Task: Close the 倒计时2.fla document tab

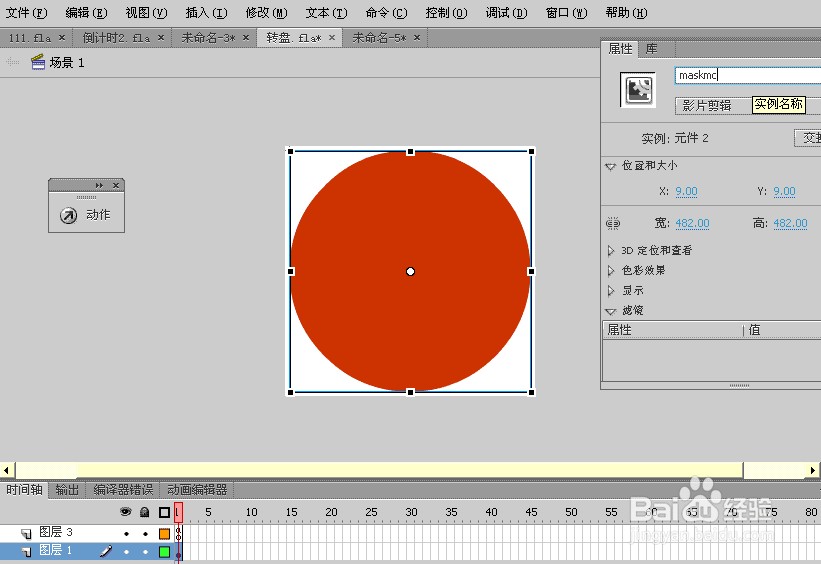Action: pyautogui.click(x=161, y=38)
